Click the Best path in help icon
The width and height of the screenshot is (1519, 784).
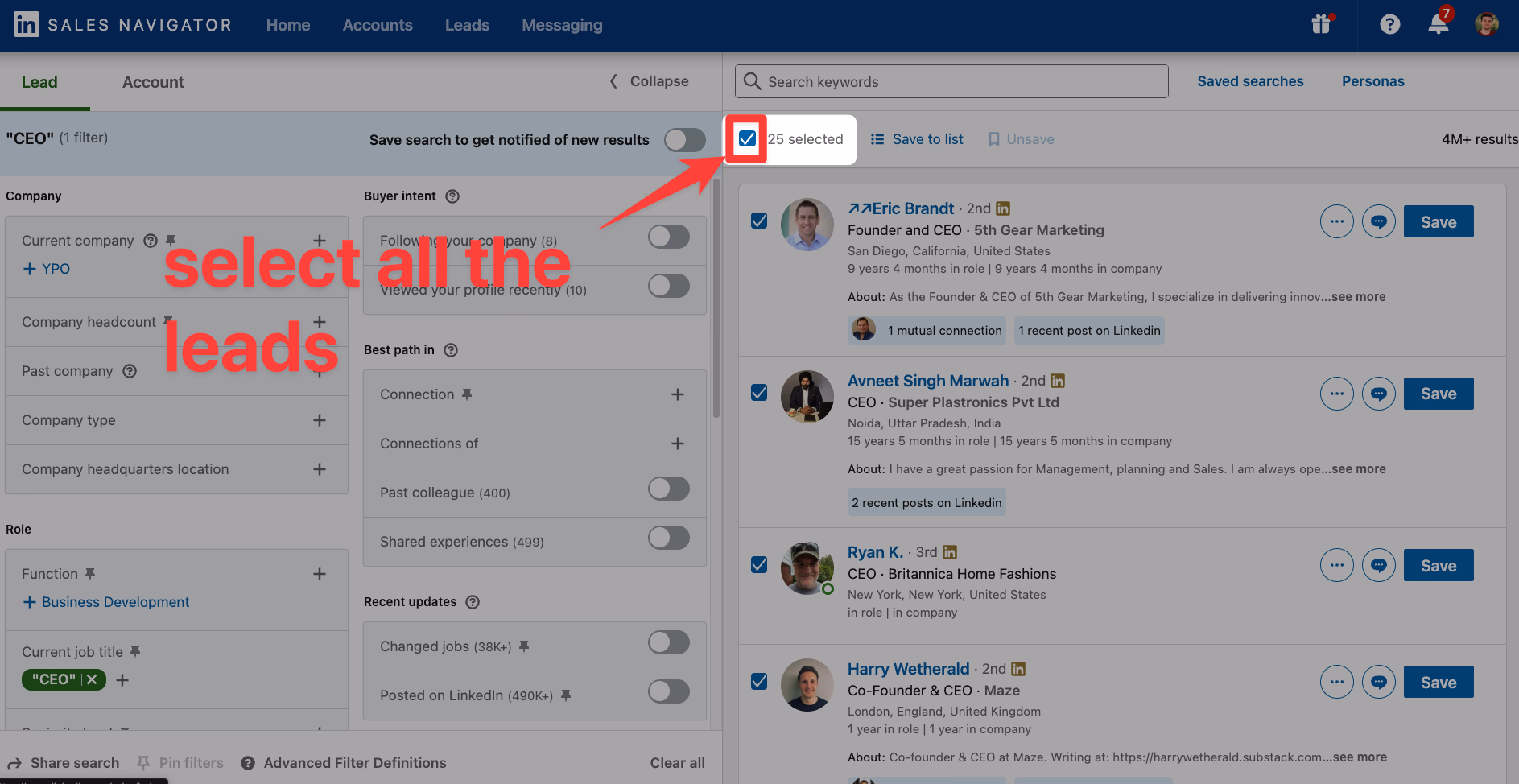451,350
